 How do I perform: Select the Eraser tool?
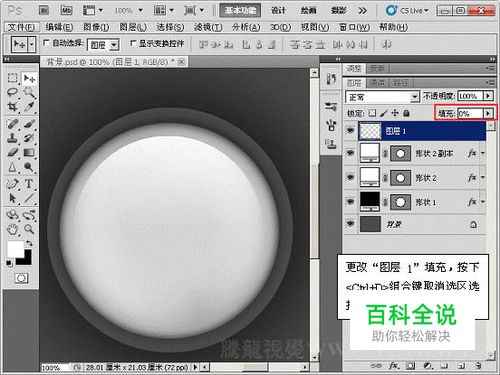pos(13,153)
